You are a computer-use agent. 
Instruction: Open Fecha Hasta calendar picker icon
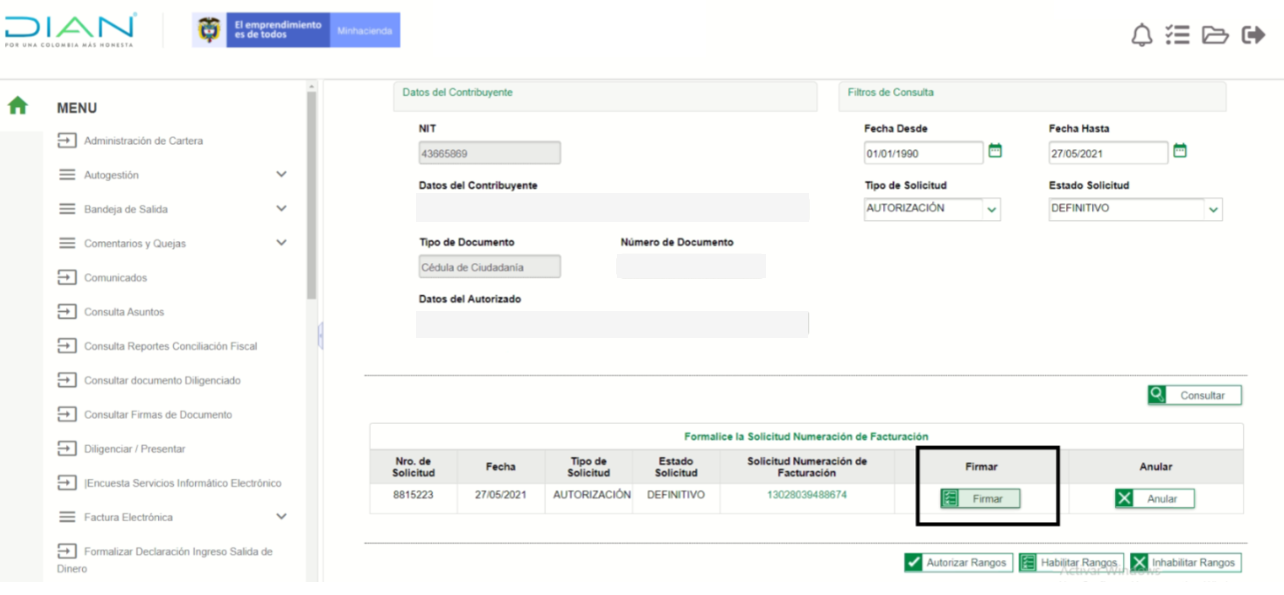[x=1180, y=151]
